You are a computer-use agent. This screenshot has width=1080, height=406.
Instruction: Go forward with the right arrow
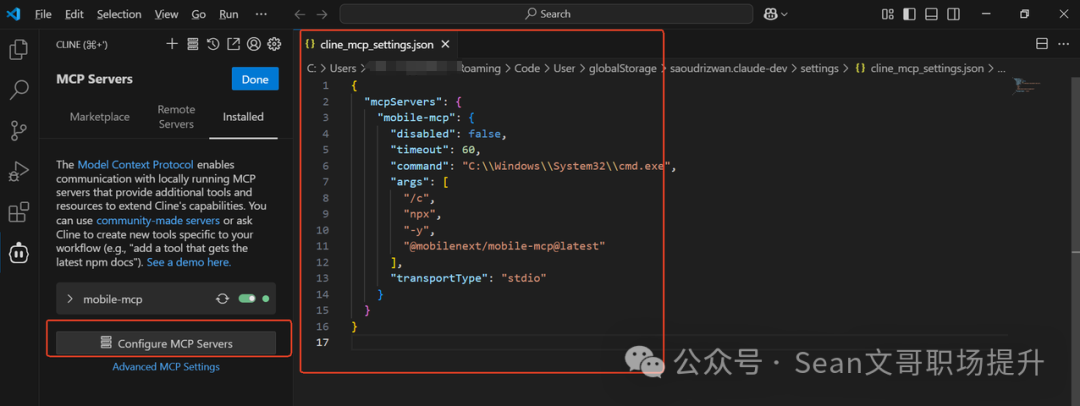[x=322, y=14]
